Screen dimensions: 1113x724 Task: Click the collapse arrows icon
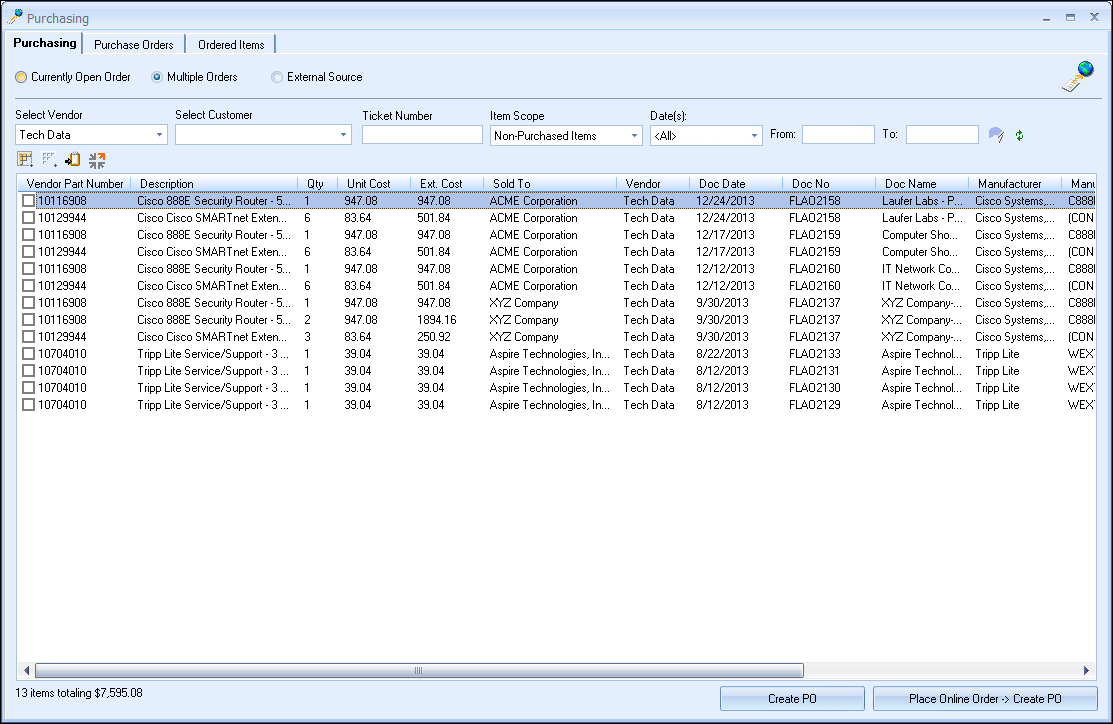[97, 160]
